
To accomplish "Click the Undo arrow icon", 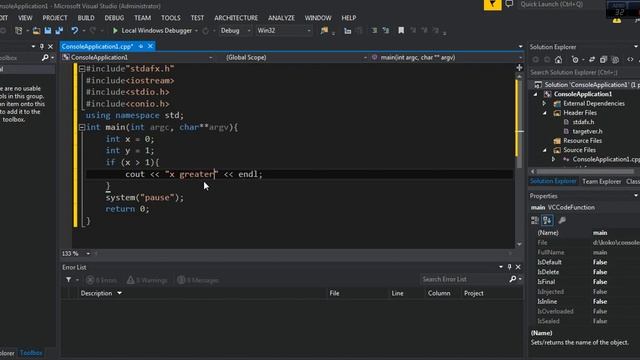I will click(x=74, y=31).
